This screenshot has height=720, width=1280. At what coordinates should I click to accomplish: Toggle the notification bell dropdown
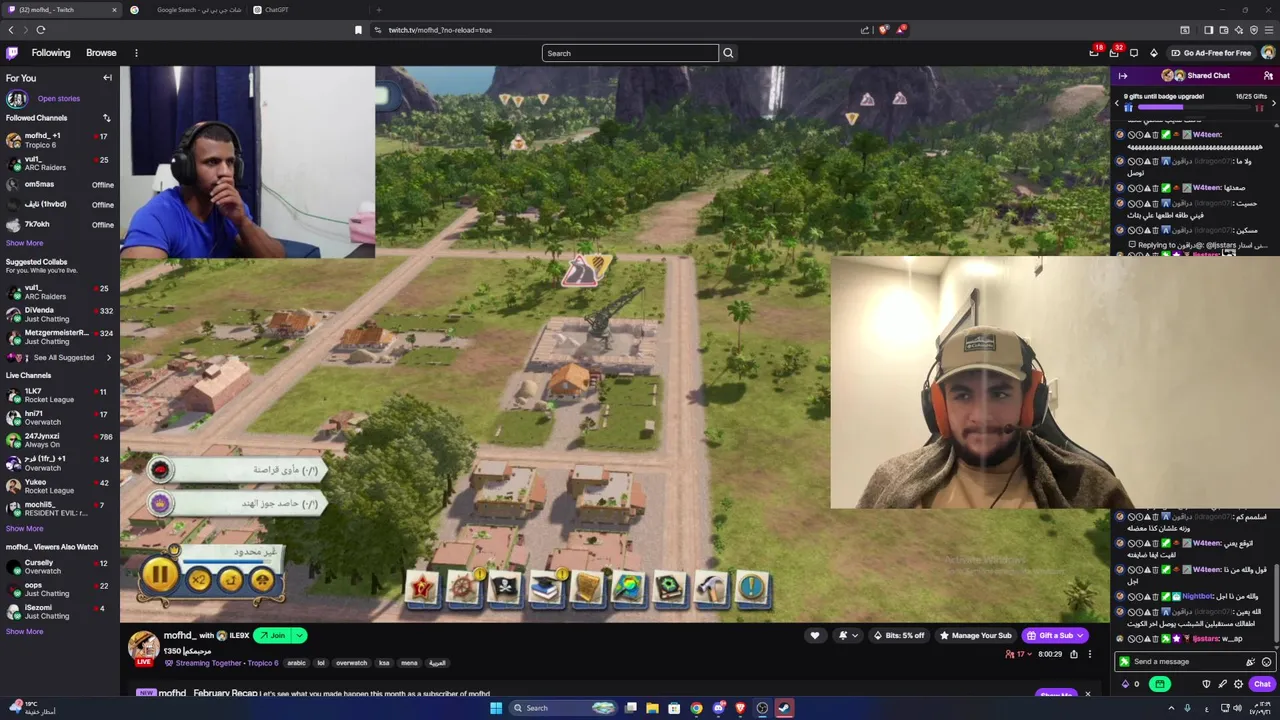(847, 636)
